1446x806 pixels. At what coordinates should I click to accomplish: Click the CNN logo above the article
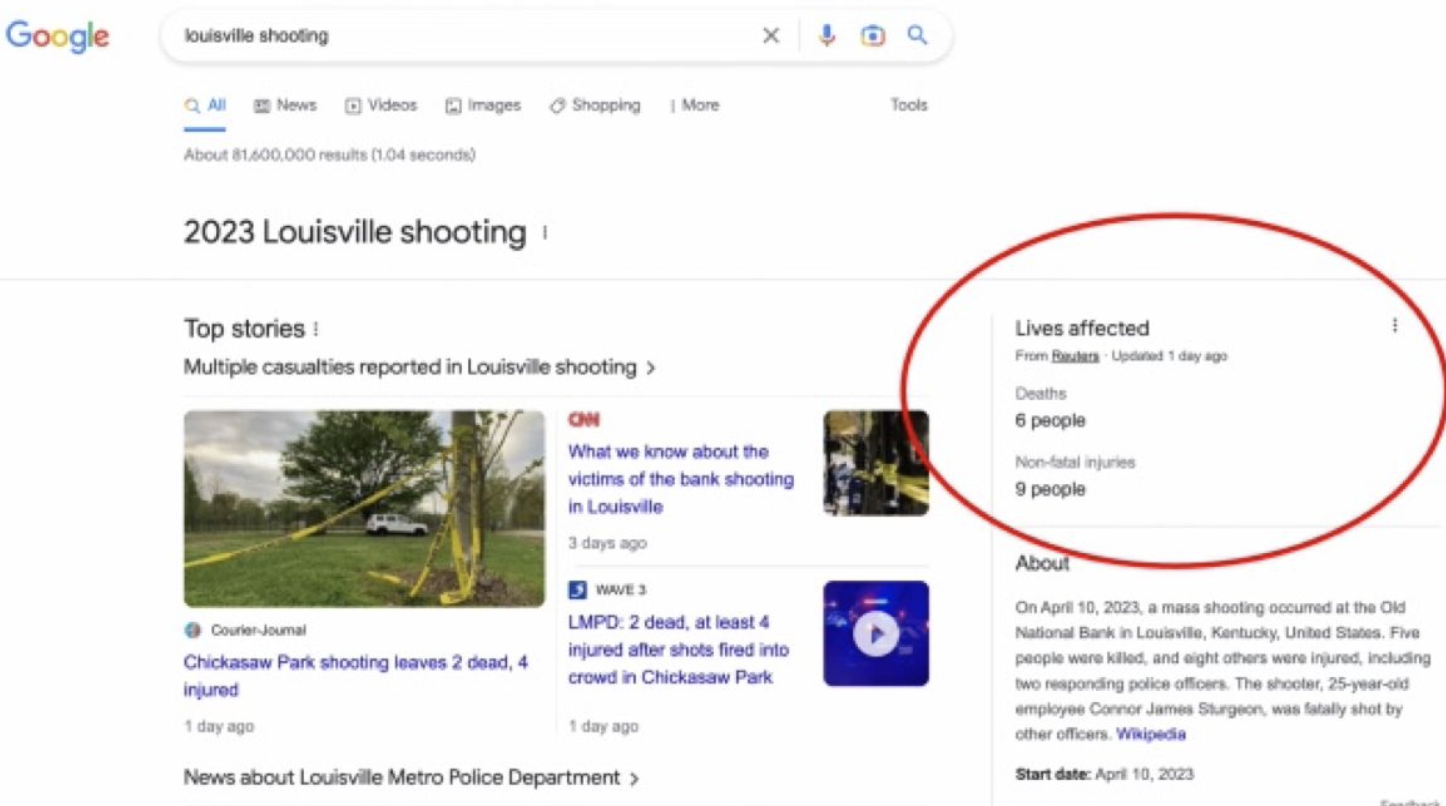click(584, 420)
